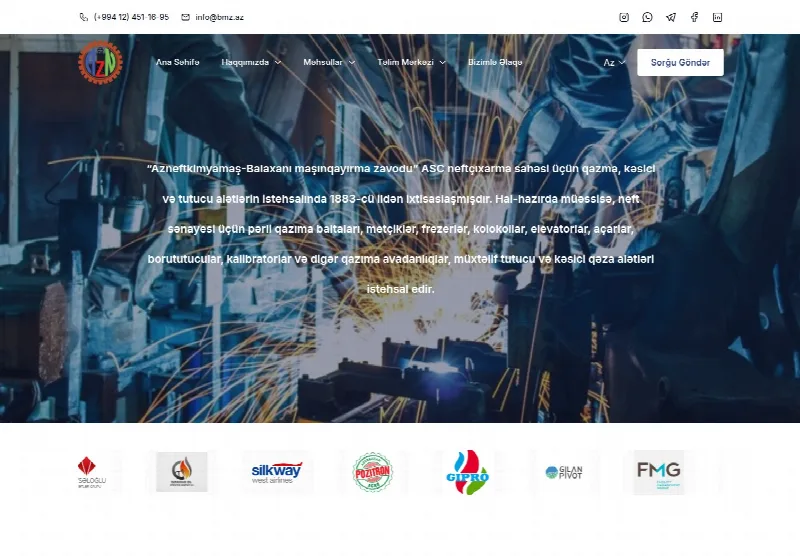Click the BMZ gear logo
Image resolution: width=800 pixels, height=556 pixels.
(101, 62)
